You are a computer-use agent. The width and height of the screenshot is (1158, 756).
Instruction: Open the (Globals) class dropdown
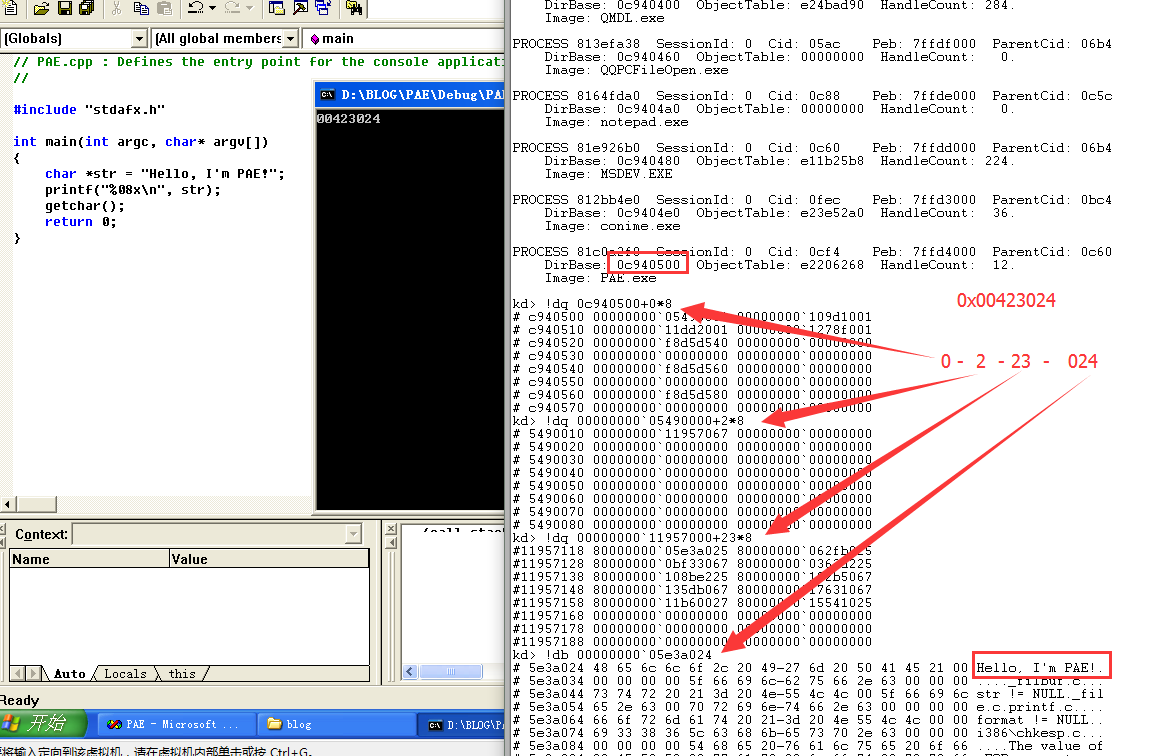(x=140, y=38)
